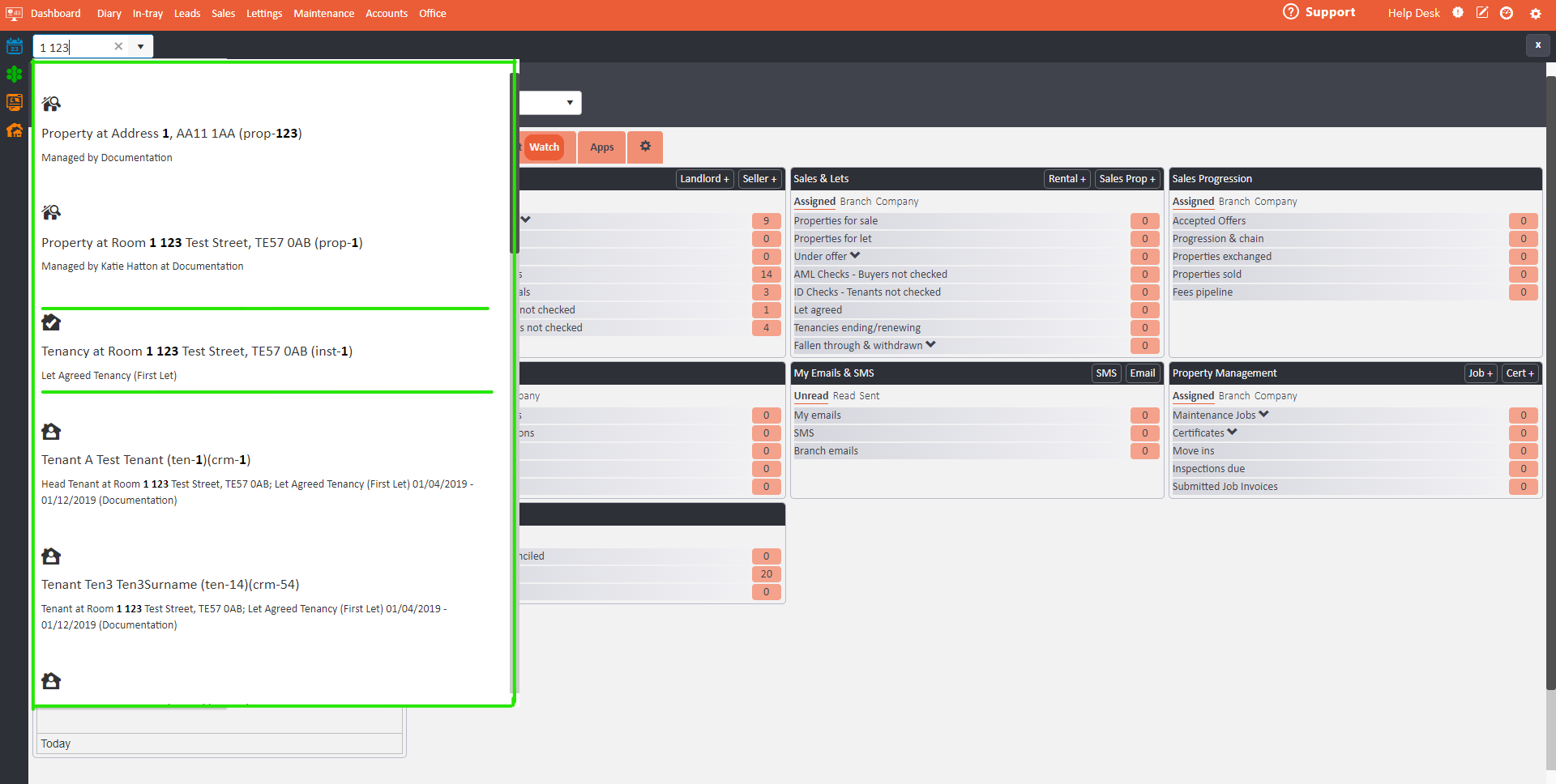Open the edit note icon in header
Image resolution: width=1556 pixels, height=784 pixels.
click(x=1482, y=13)
